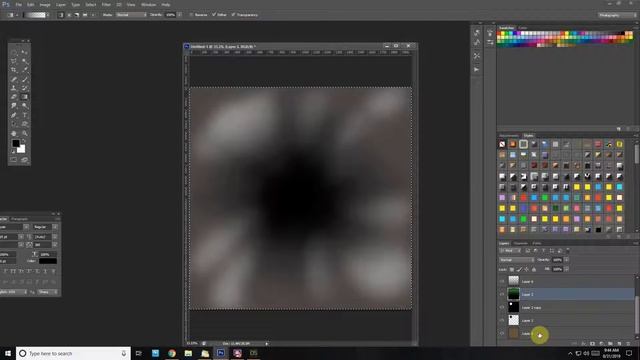640x360 pixels.
Task: Open gradient Mode dropdown
Action: point(131,15)
